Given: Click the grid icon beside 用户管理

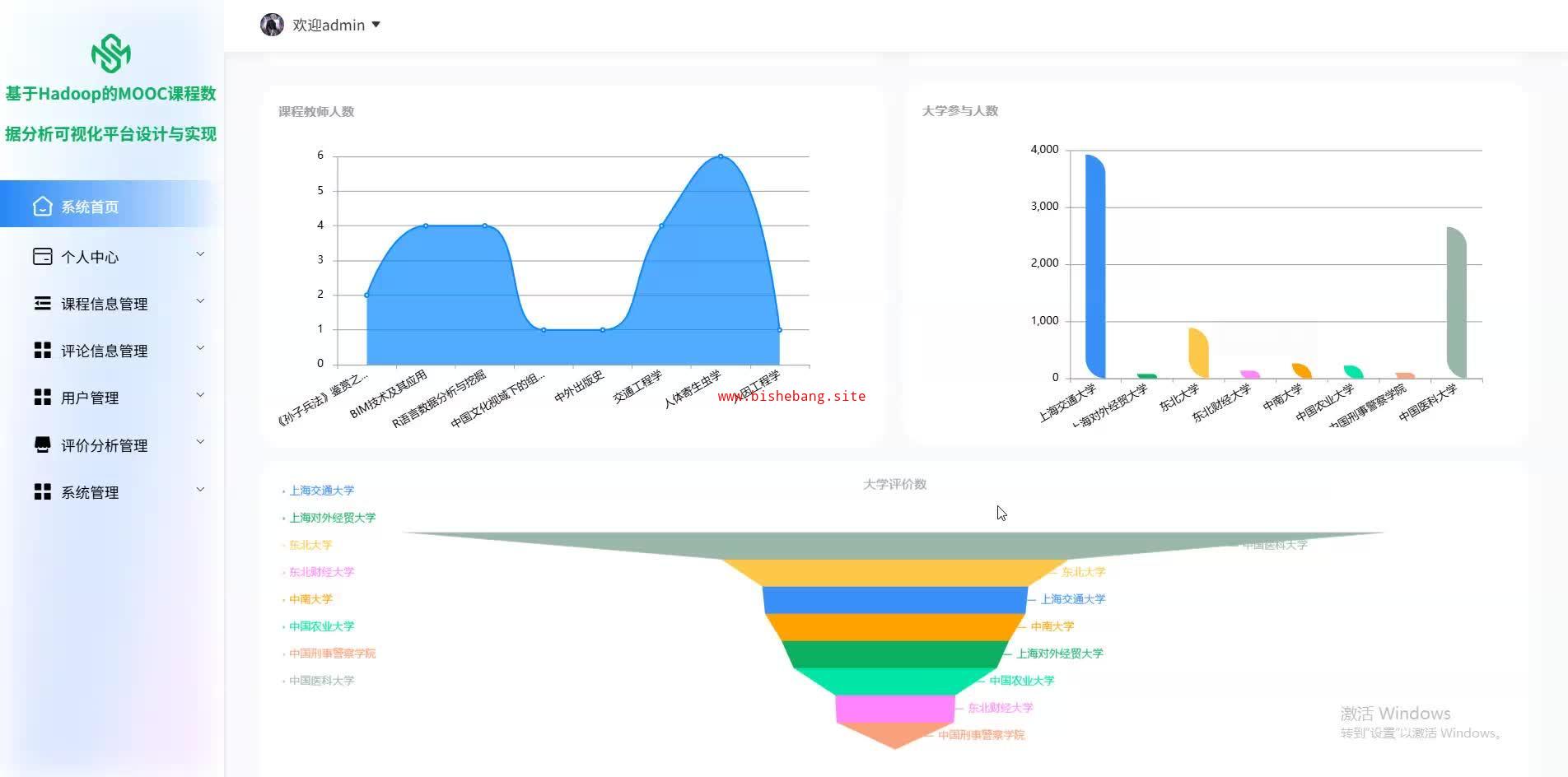Looking at the screenshot, I should tap(42, 398).
